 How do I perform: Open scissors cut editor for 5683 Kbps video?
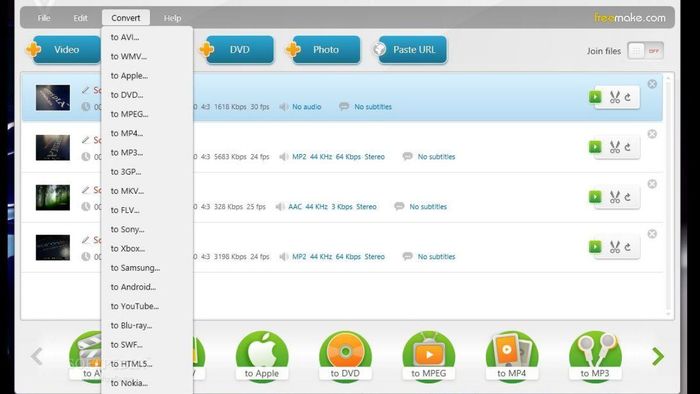tap(615, 147)
